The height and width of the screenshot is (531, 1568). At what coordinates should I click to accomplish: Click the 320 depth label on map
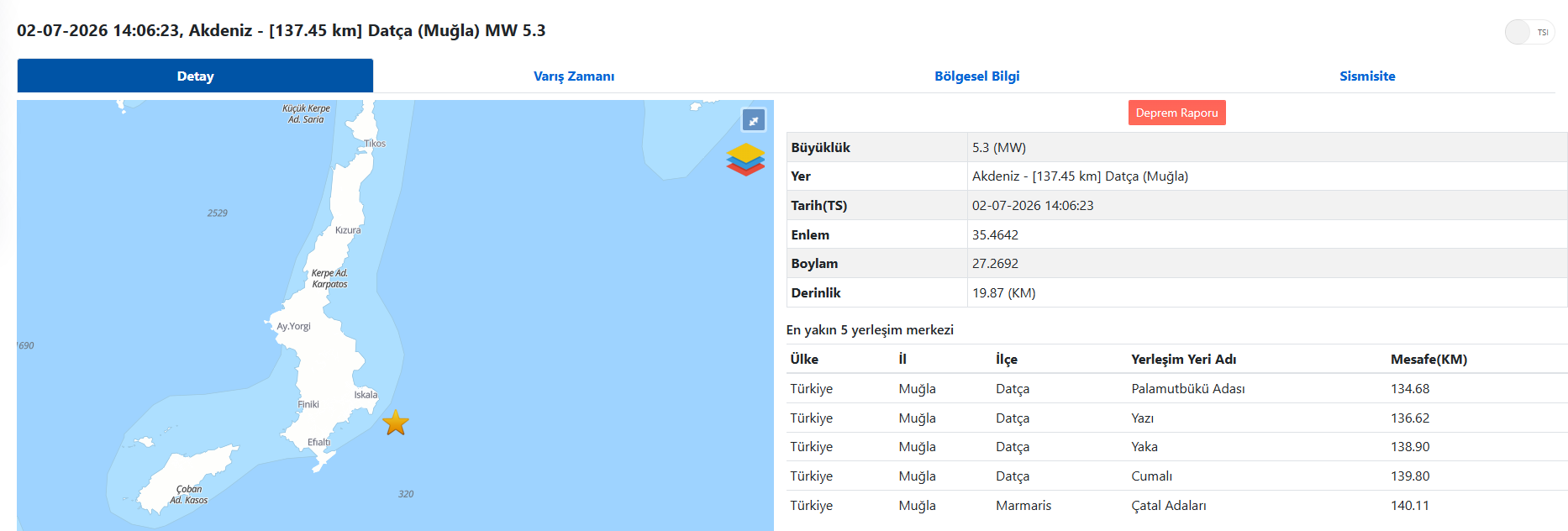[406, 494]
